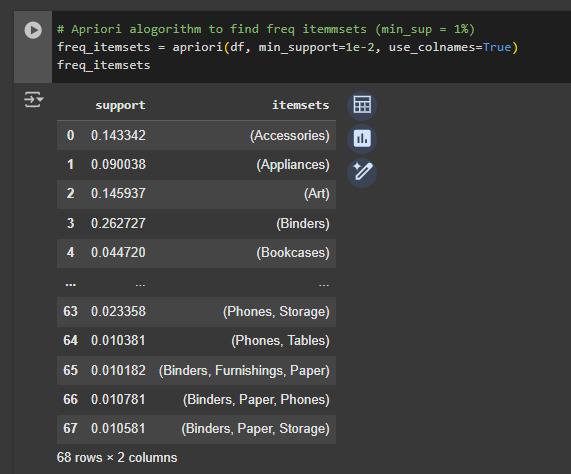
Task: Select the (Binders, Paper, Phones) cell
Action: [x=256, y=400]
